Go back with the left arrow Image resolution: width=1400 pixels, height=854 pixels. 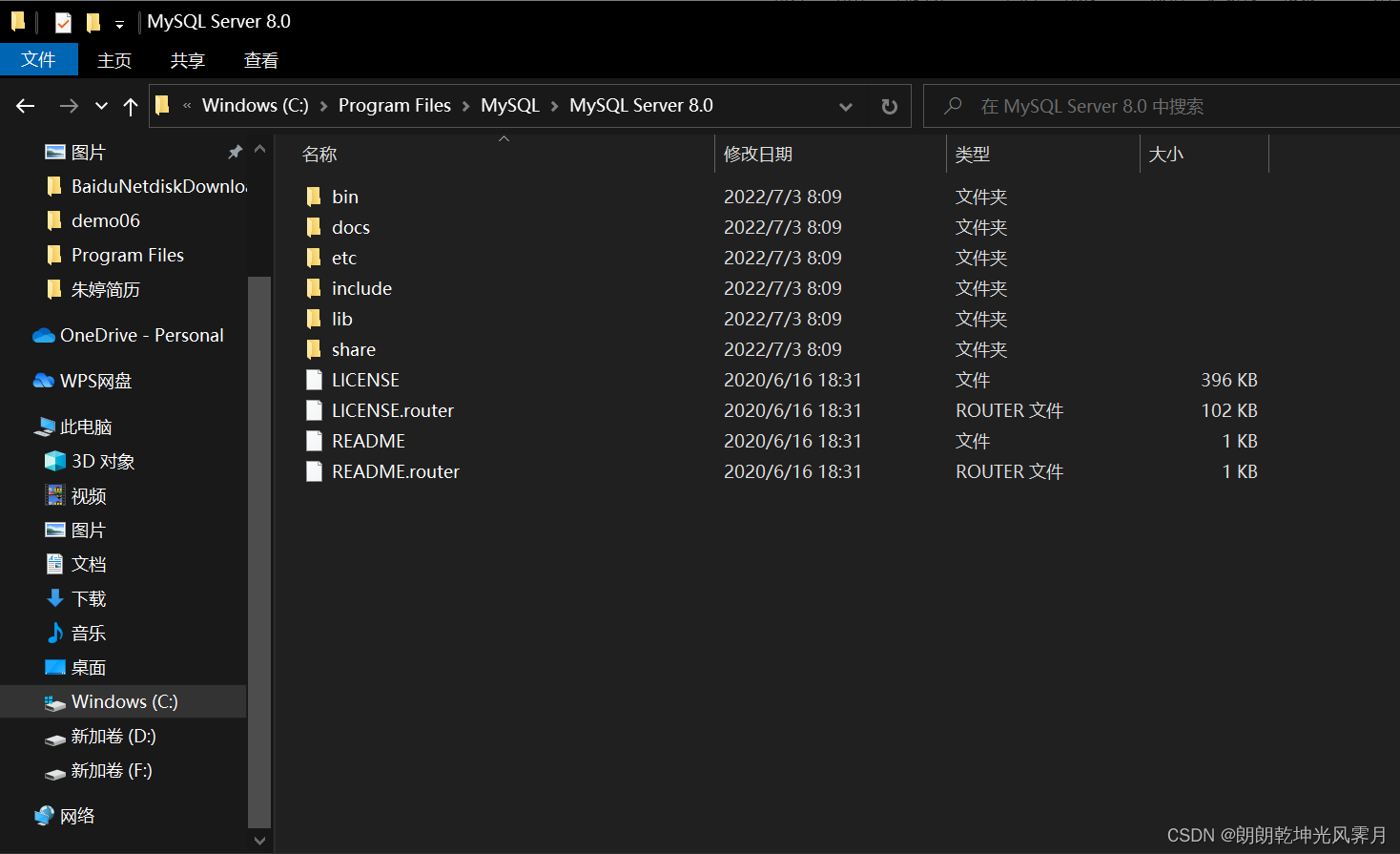[x=26, y=106]
